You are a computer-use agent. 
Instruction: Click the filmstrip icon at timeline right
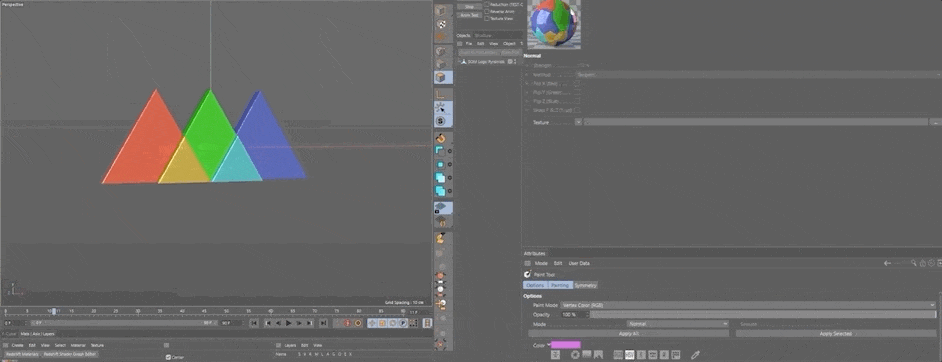click(427, 323)
